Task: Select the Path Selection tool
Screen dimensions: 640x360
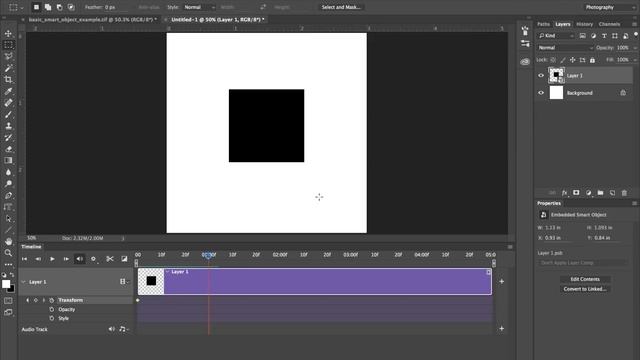Action: click(x=8, y=219)
